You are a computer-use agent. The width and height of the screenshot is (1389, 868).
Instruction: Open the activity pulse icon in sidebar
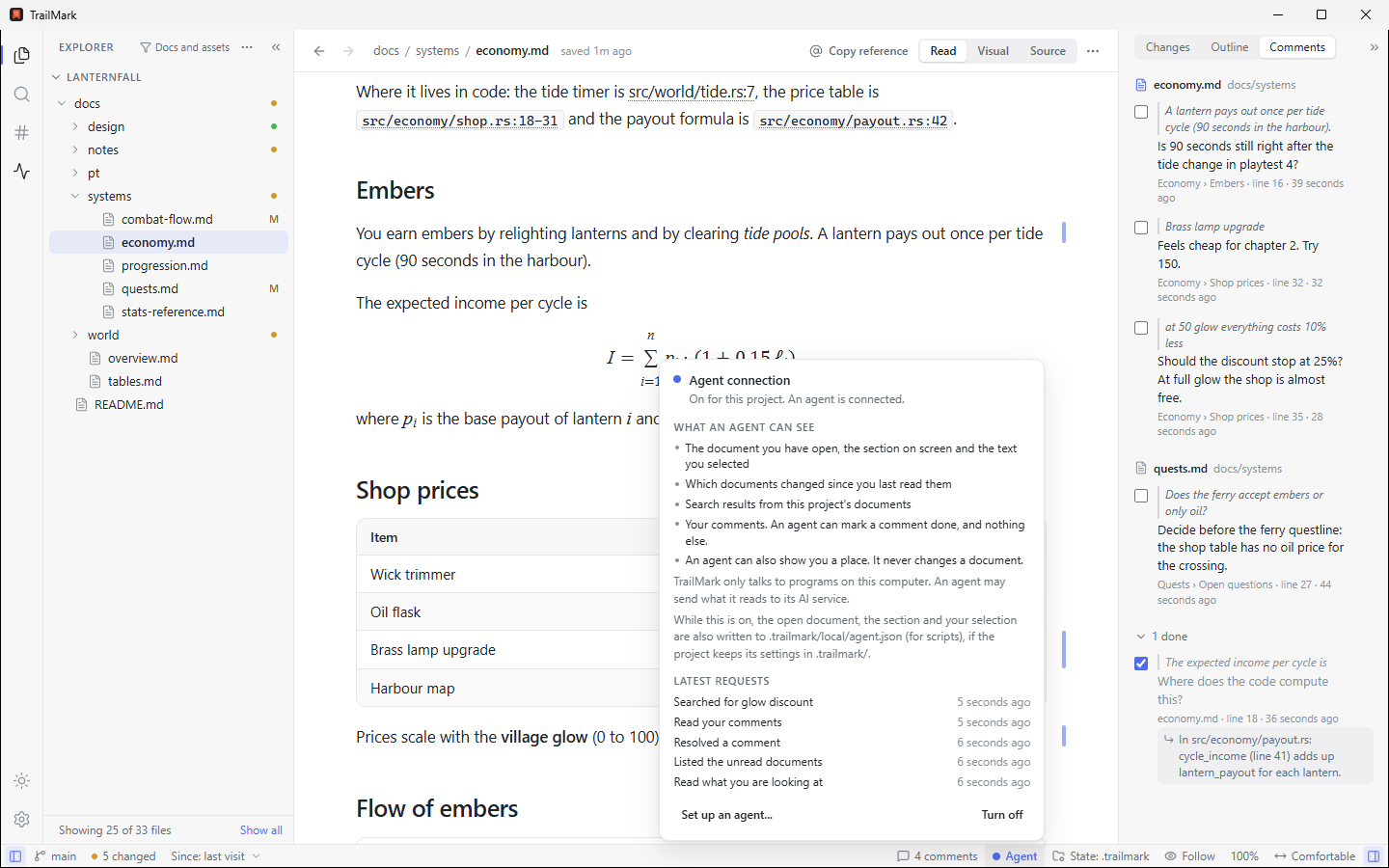pyautogui.click(x=21, y=171)
